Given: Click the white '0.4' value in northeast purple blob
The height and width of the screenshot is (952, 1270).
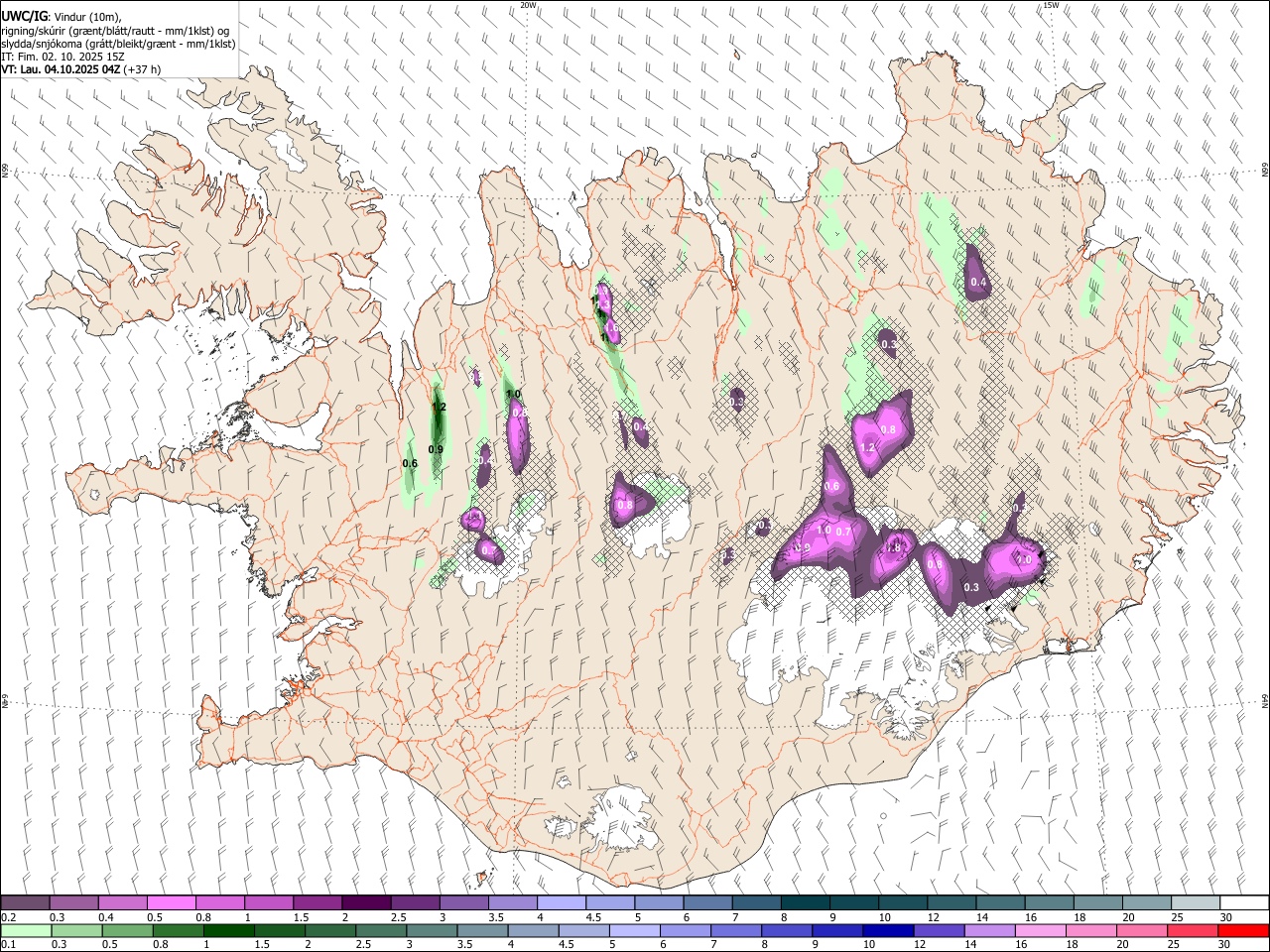Looking at the screenshot, I should click(979, 284).
